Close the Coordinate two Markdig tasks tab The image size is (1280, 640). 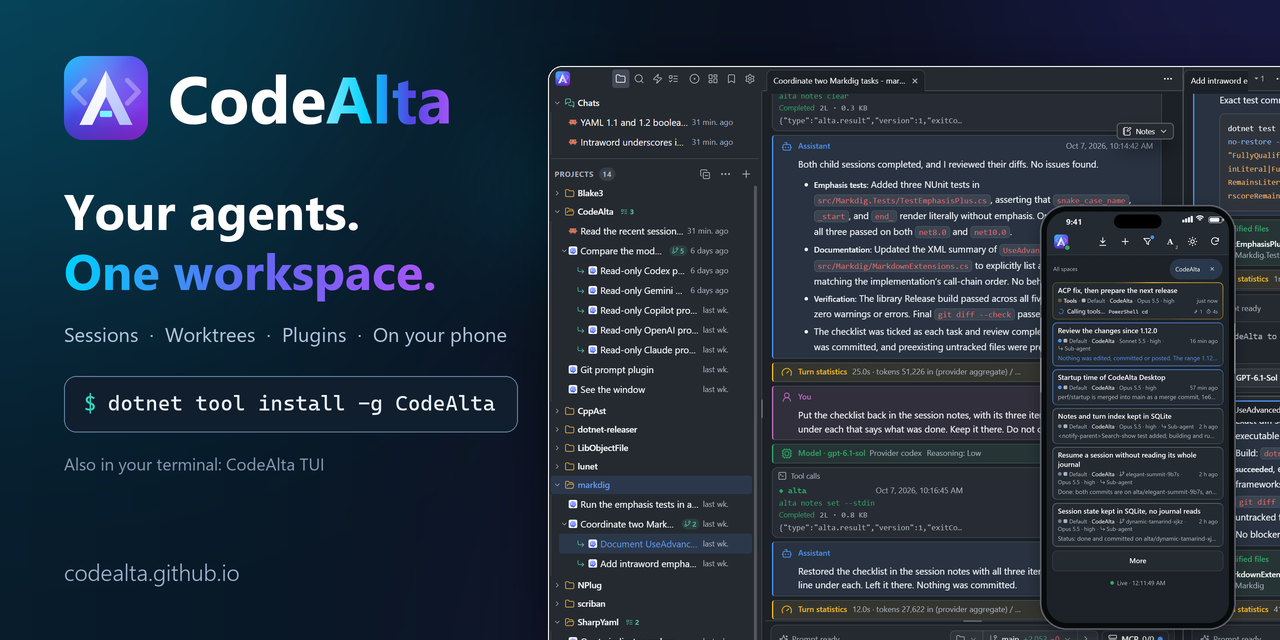(914, 80)
